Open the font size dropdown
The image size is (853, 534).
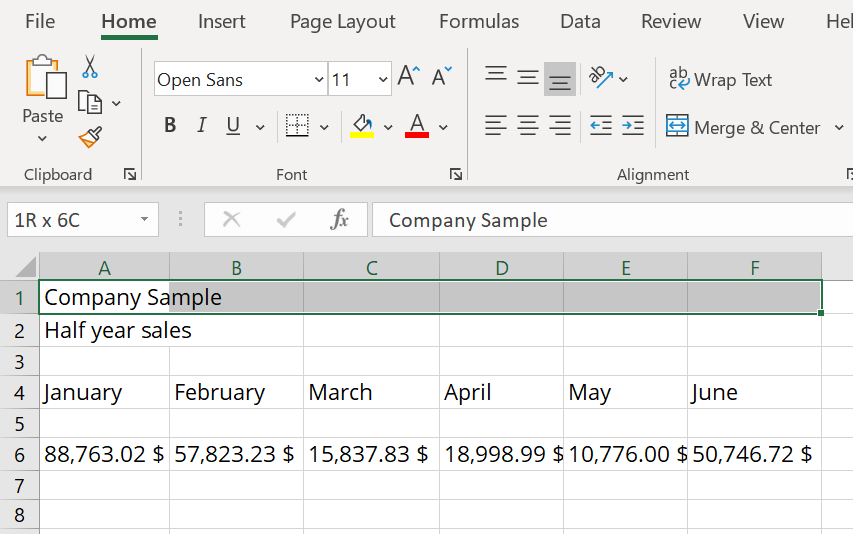pos(383,80)
